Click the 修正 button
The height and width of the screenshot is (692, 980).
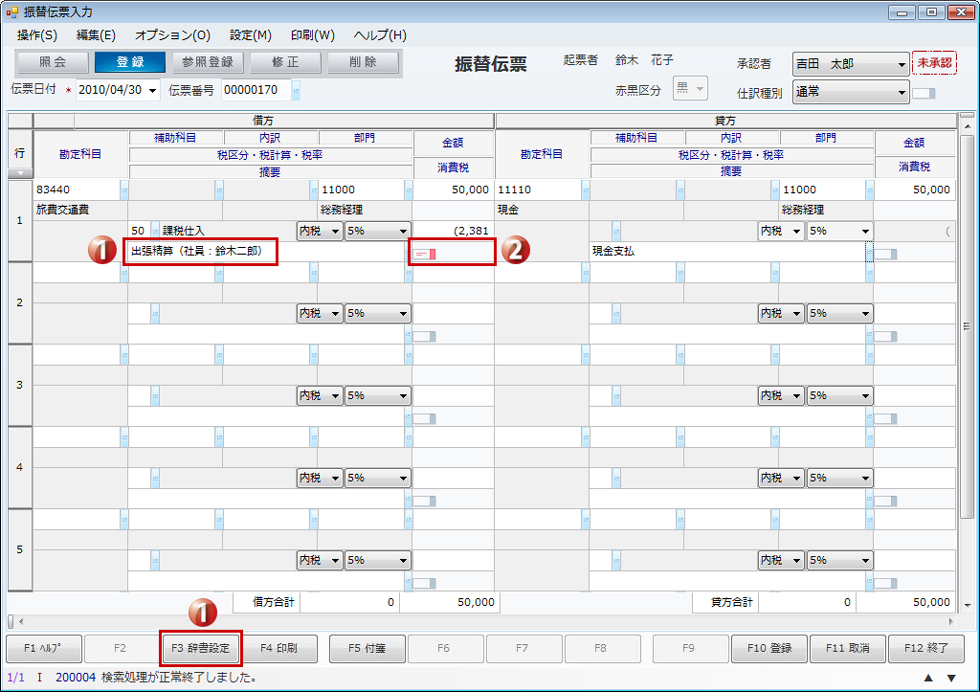(x=285, y=63)
